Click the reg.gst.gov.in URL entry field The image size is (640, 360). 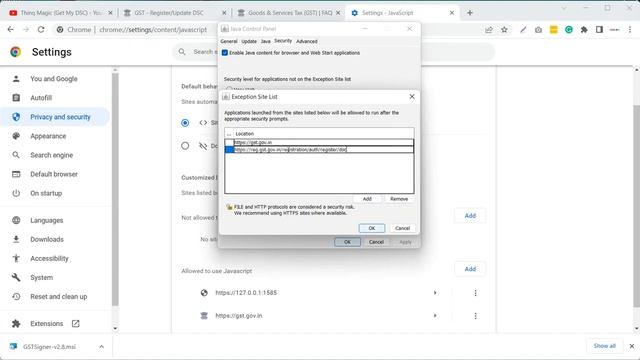point(324,150)
